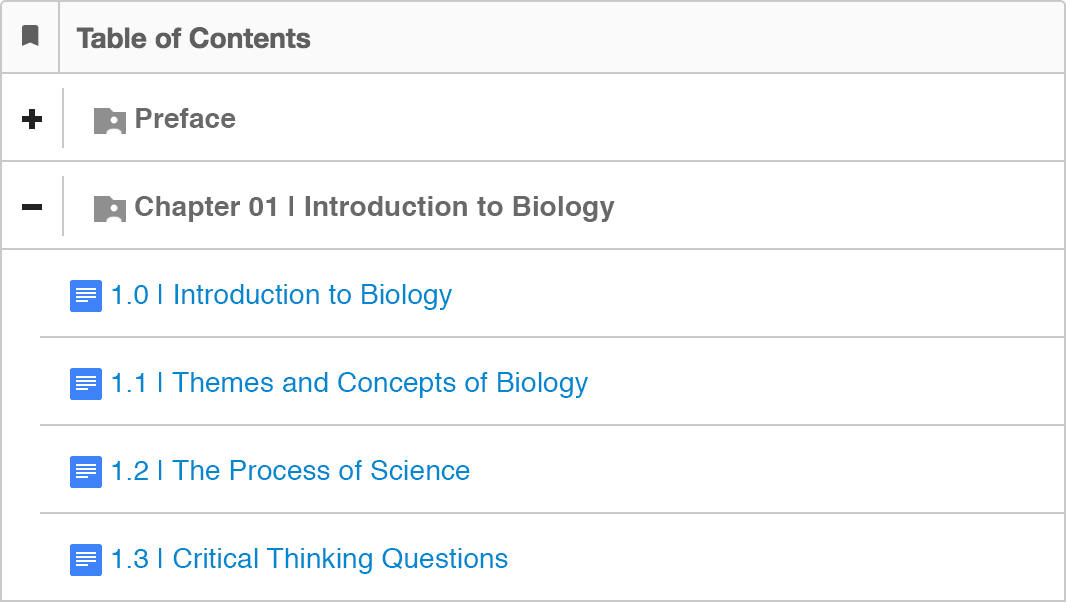Click the document icon for Process of Science
This screenshot has width=1066, height=602.
pos(86,472)
